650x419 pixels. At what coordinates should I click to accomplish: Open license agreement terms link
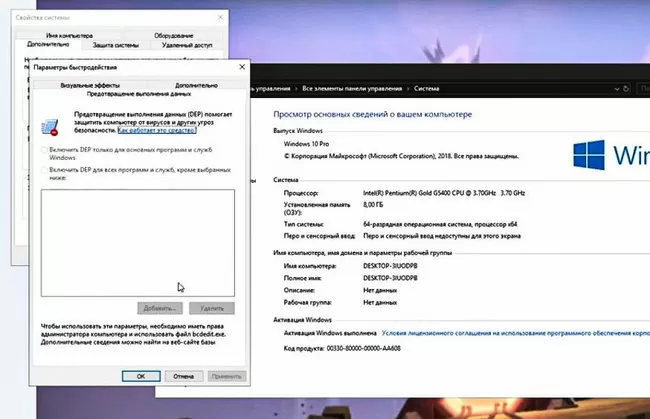pos(515,333)
